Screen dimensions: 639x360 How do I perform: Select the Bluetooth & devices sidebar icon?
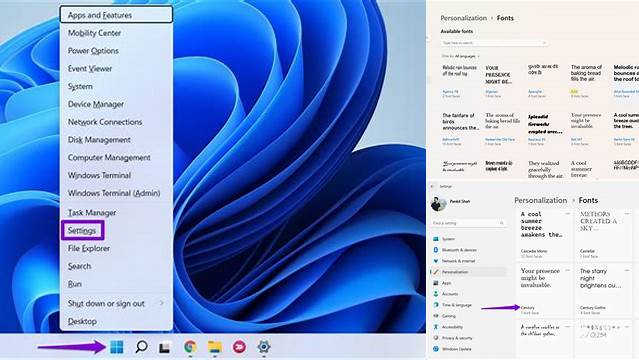coord(436,250)
